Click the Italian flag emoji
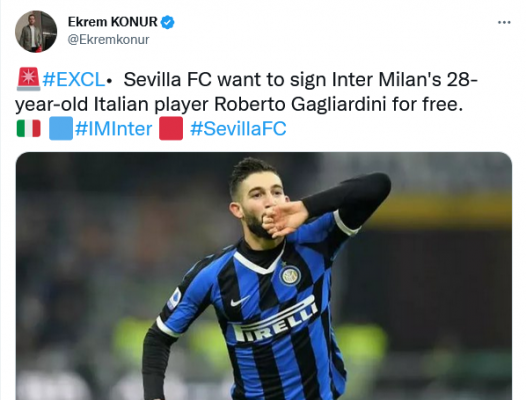Screen dimensions: 526x400 pyautogui.click(x=29, y=129)
